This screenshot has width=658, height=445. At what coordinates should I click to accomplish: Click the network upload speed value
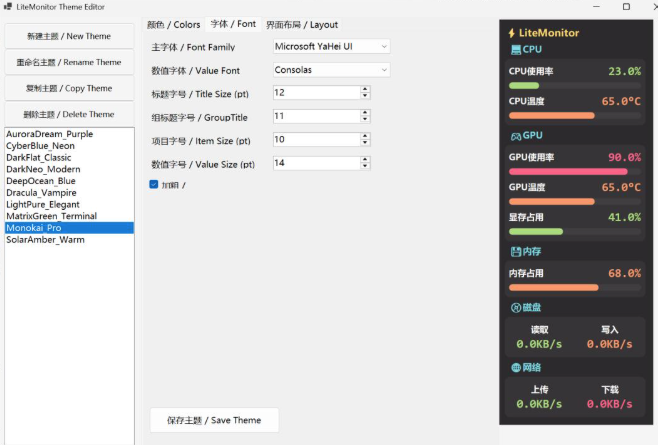[x=539, y=404]
